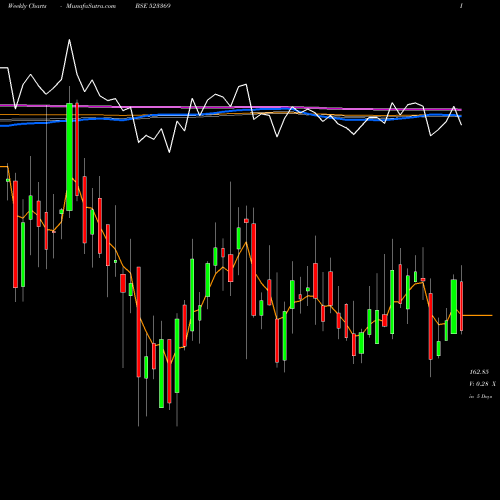Click the 'V: 0.28 X' volume text
The image size is (500, 500).
[482, 384]
